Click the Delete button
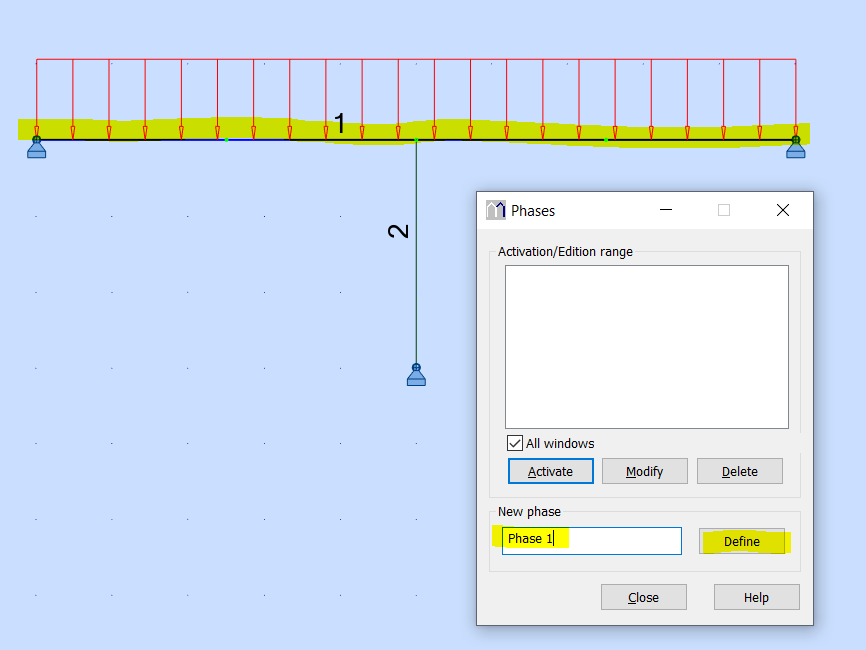 [739, 471]
